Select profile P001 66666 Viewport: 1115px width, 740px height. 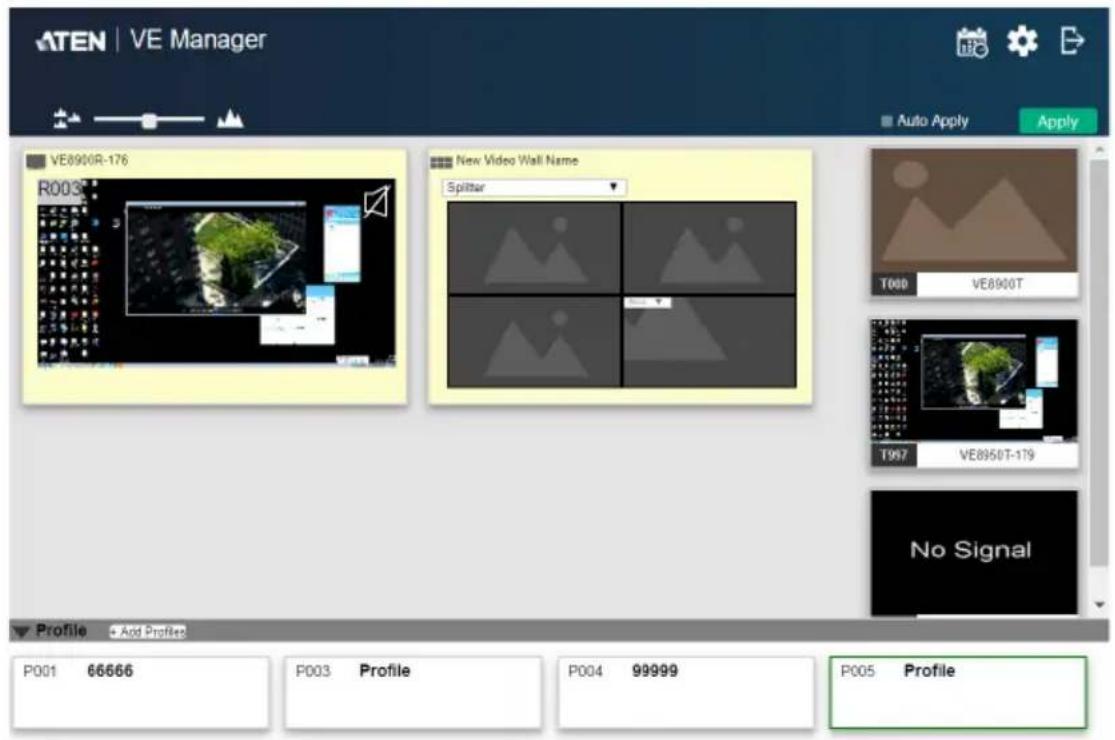click(141, 692)
